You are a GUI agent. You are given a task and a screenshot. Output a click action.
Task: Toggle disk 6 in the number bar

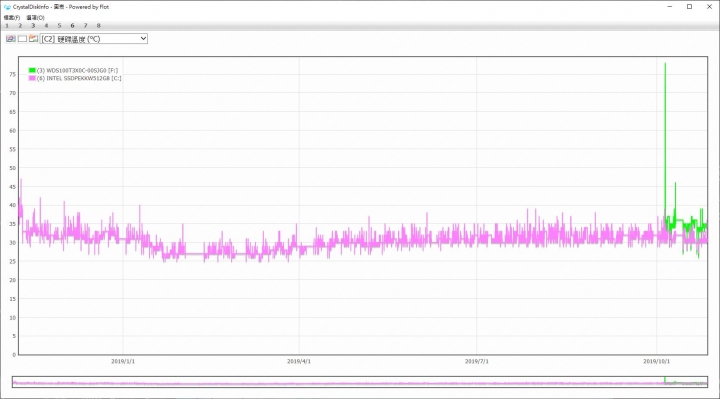(72, 26)
